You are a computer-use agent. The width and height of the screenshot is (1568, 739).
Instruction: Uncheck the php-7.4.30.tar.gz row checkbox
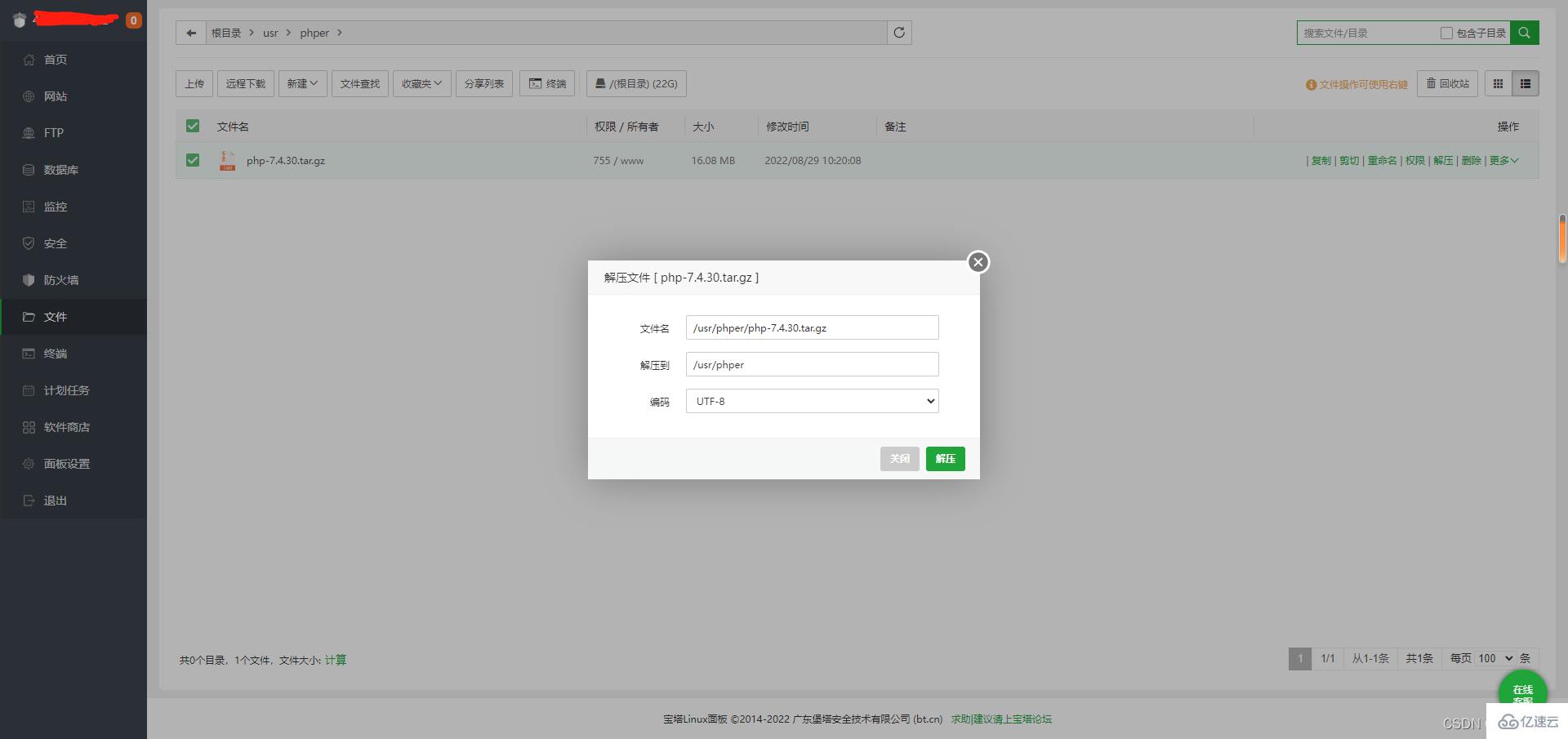193,160
